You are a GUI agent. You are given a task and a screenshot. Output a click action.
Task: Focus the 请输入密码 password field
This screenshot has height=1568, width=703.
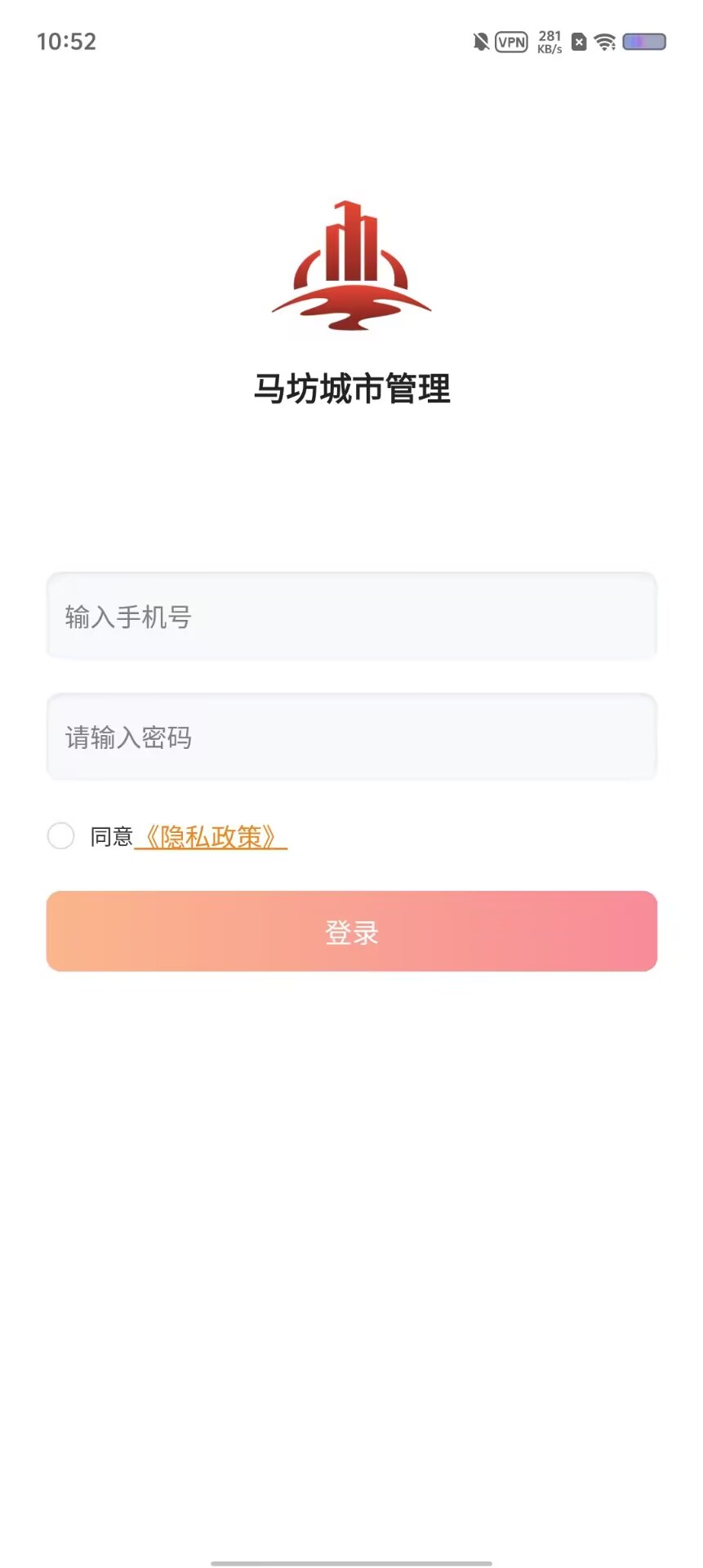pyautogui.click(x=351, y=737)
